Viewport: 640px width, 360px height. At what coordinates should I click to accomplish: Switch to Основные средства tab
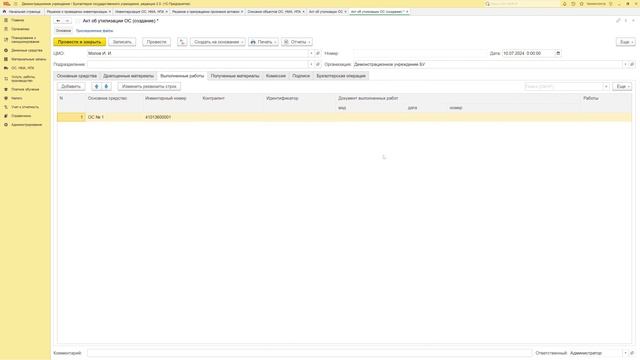coord(77,76)
